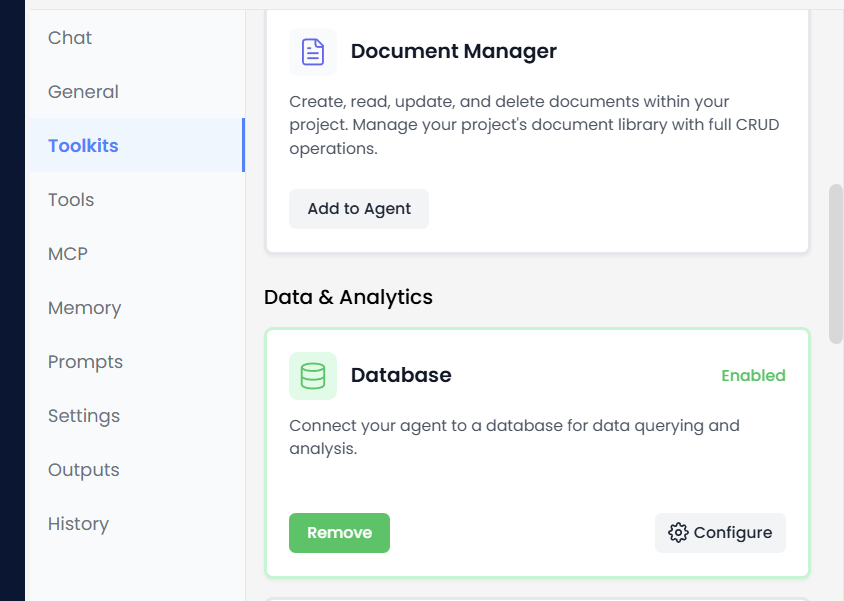The width and height of the screenshot is (844, 601).
Task: Select the Toolkits sidebar item
Action: point(82,145)
